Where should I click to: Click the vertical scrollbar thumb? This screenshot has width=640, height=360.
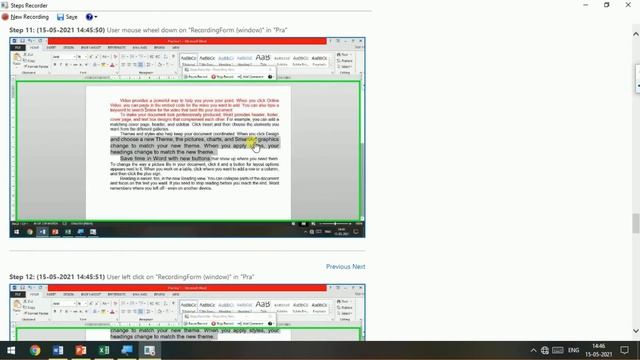point(636,223)
